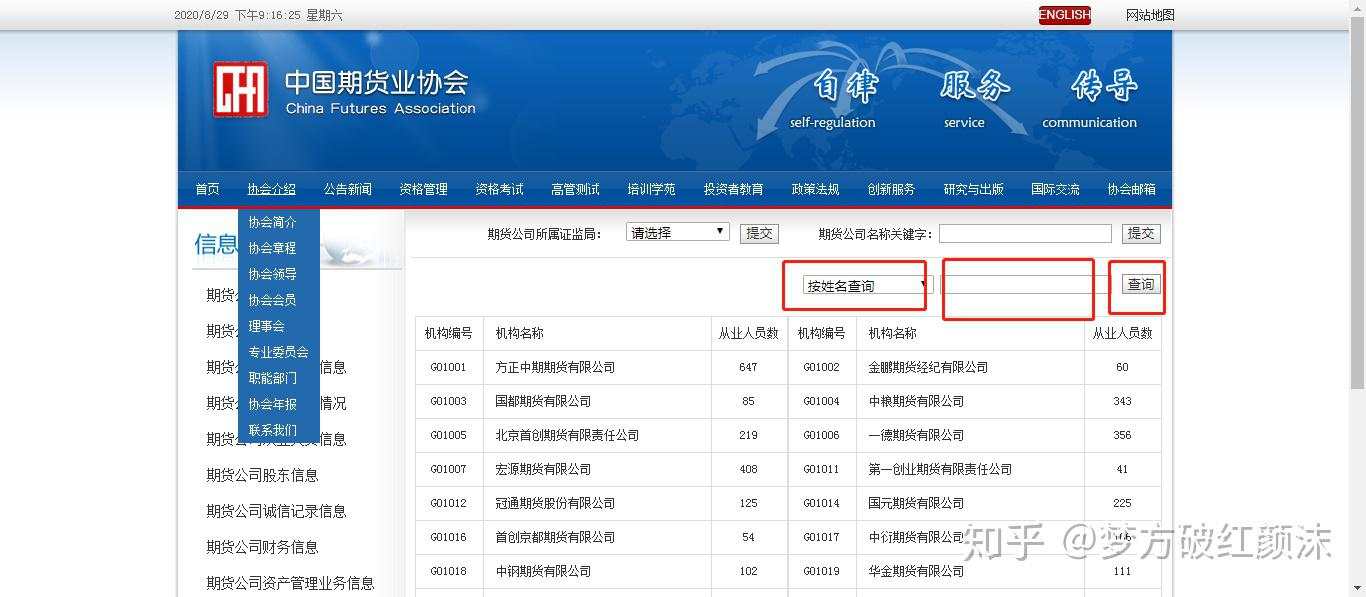Image resolution: width=1366 pixels, height=597 pixels.
Task: Select 协会领导 in the dropdown menu
Action: [273, 274]
